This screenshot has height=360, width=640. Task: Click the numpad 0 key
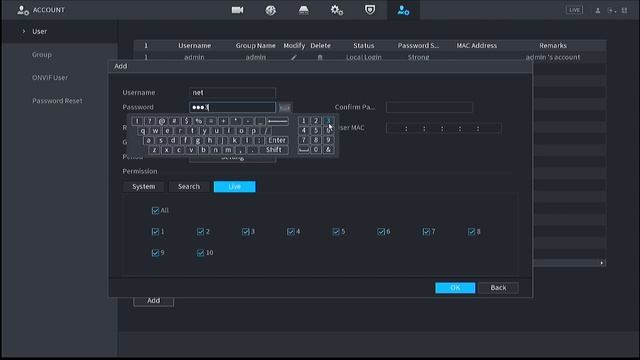point(316,150)
